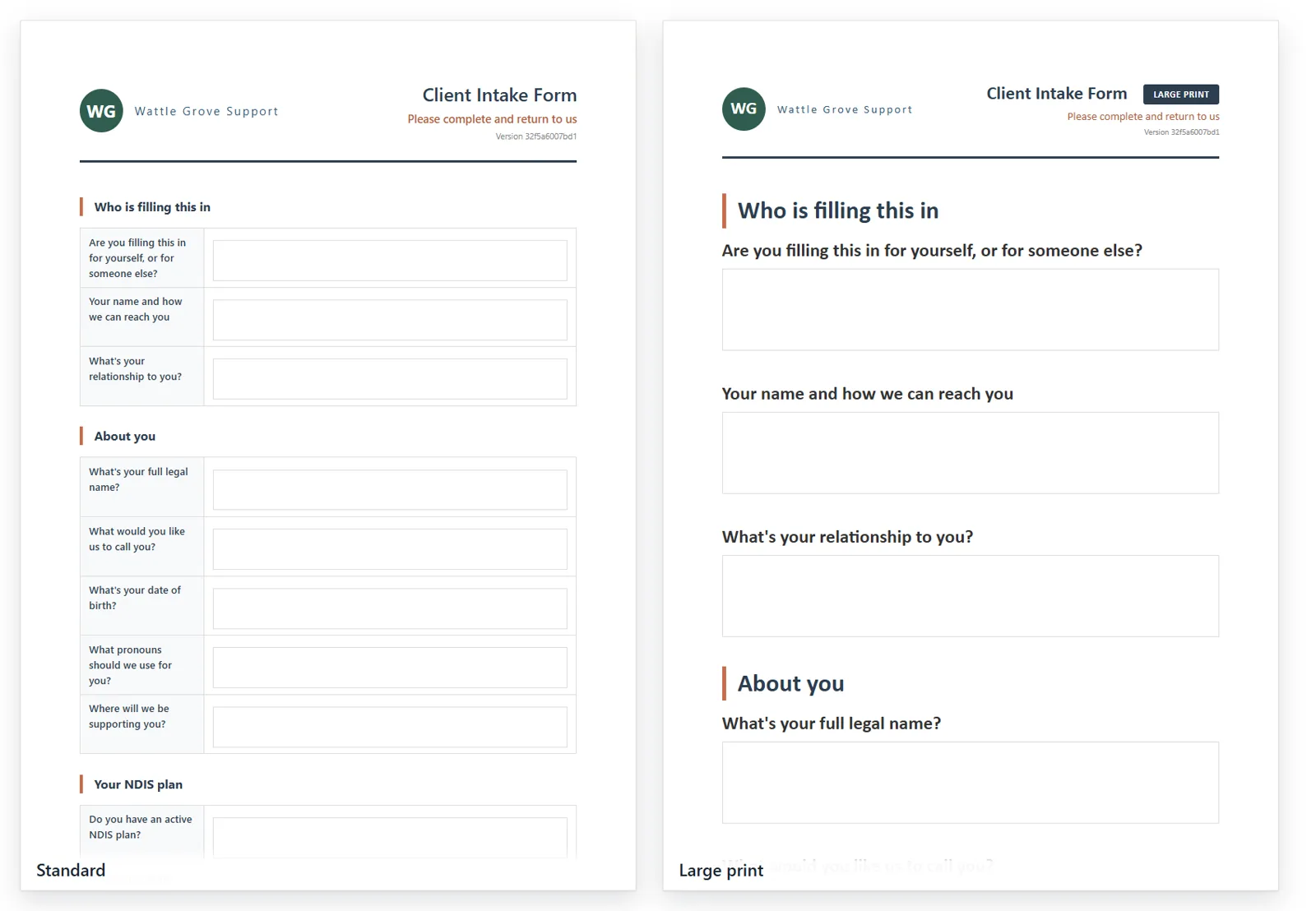Click the 'Client Intake Form' title on the Large print form
Image resolution: width=1316 pixels, height=911 pixels.
pos(1057,94)
